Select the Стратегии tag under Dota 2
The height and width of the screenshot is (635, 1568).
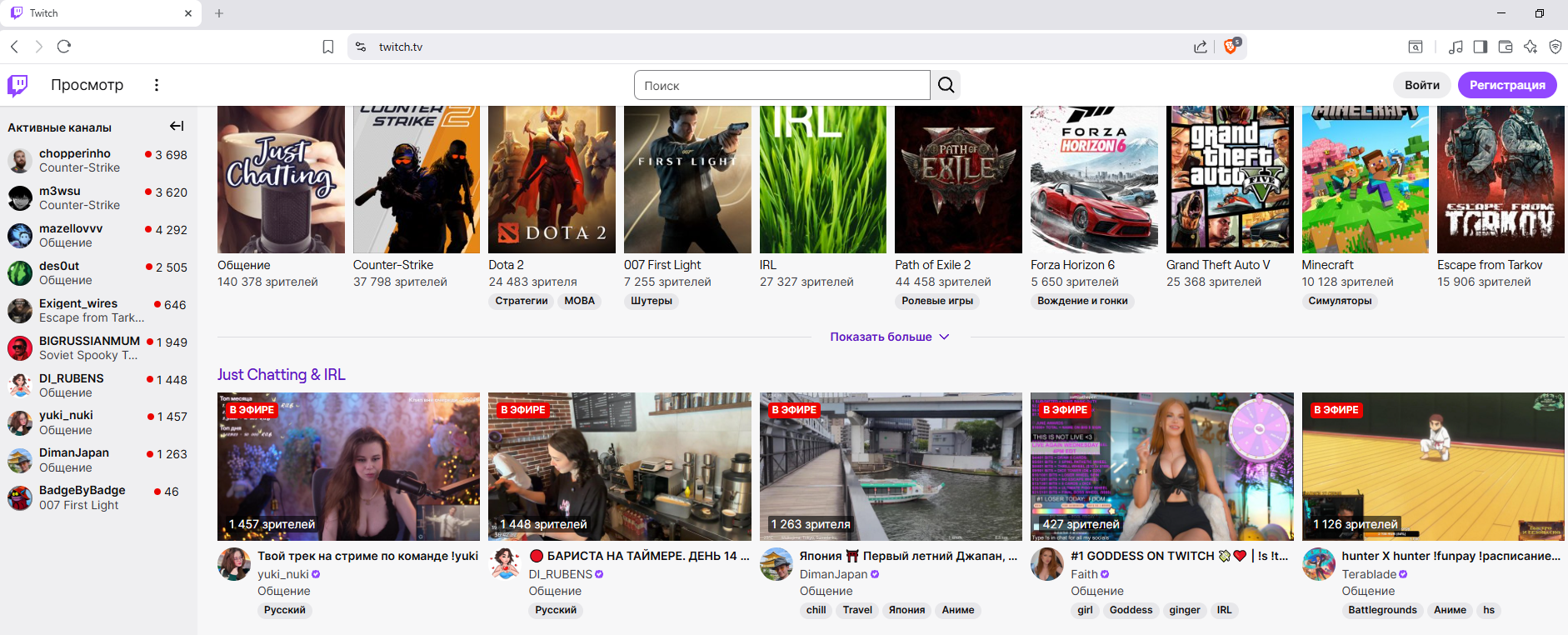522,301
